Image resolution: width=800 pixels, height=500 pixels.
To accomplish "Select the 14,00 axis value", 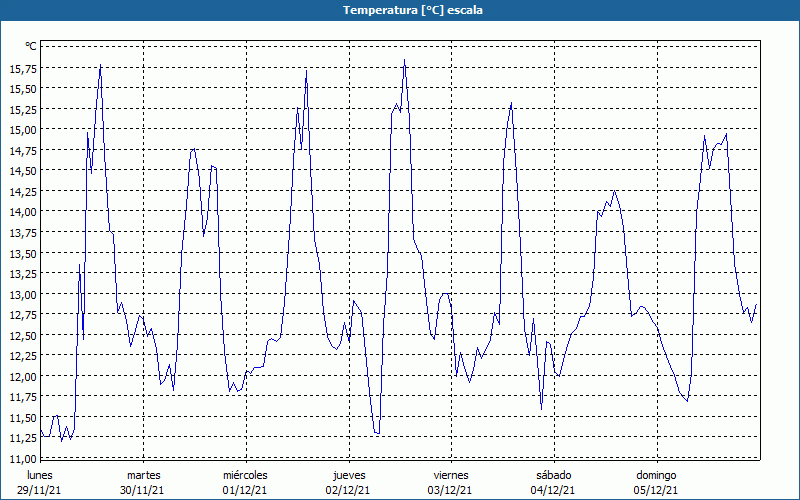I will click(23, 212).
